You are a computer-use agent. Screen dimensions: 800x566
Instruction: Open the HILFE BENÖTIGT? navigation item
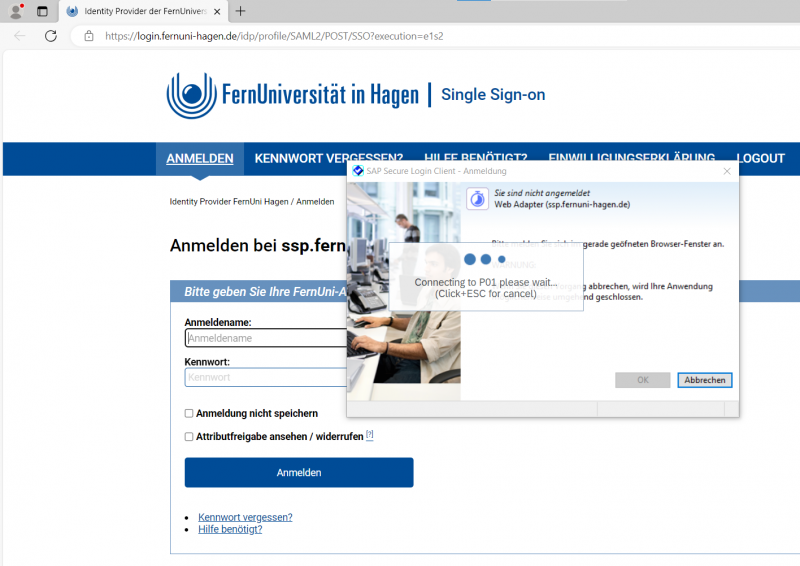pos(476,156)
